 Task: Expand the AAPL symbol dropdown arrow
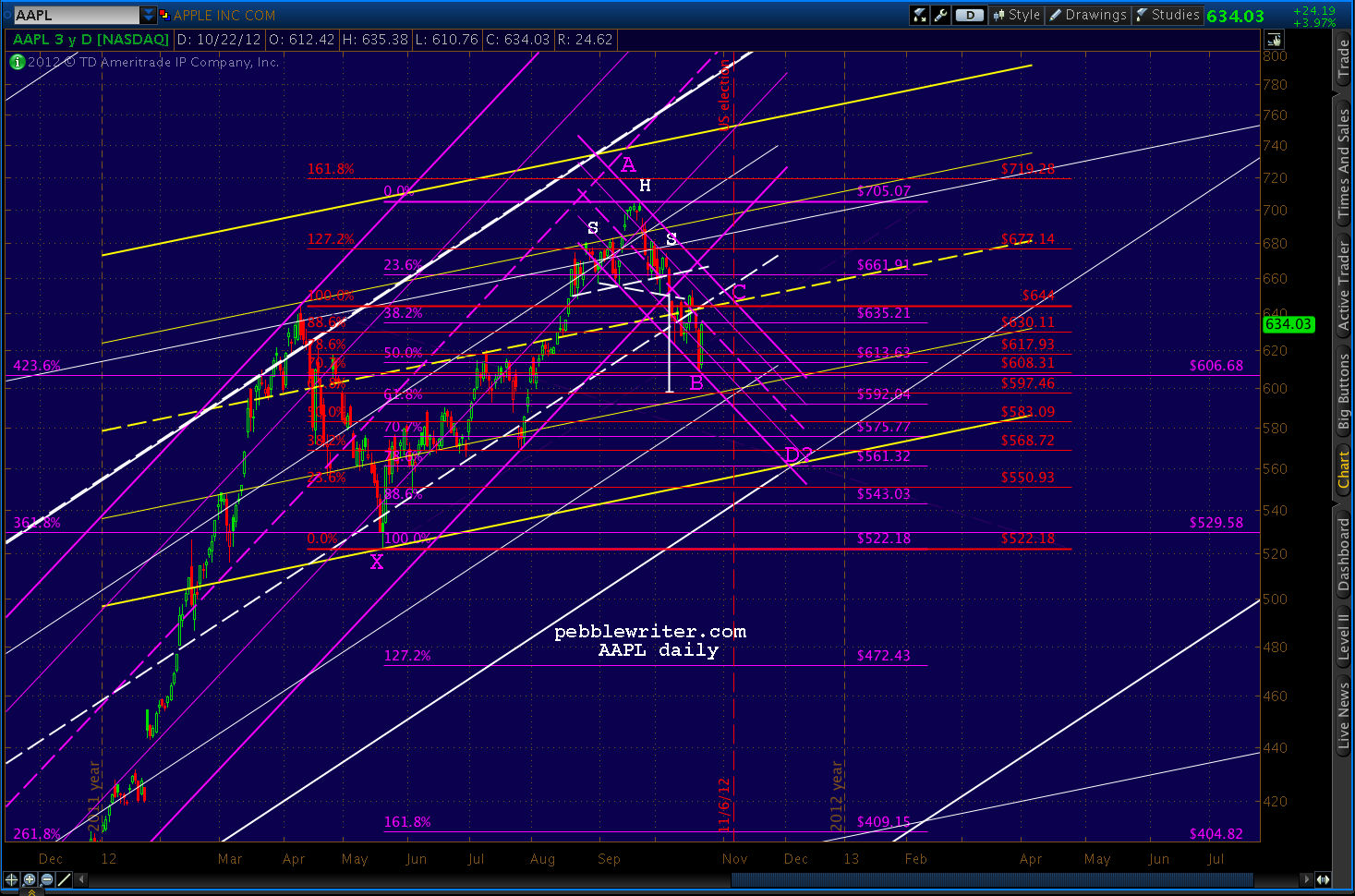[149, 15]
